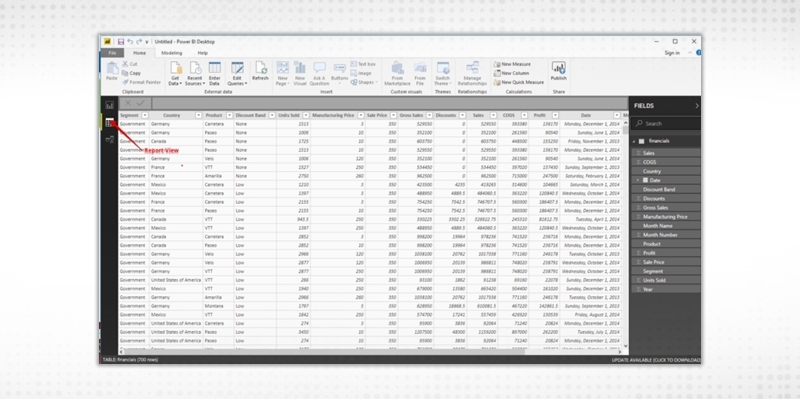Select the Country field in Fields pane
The image size is (800, 400).
click(665, 171)
